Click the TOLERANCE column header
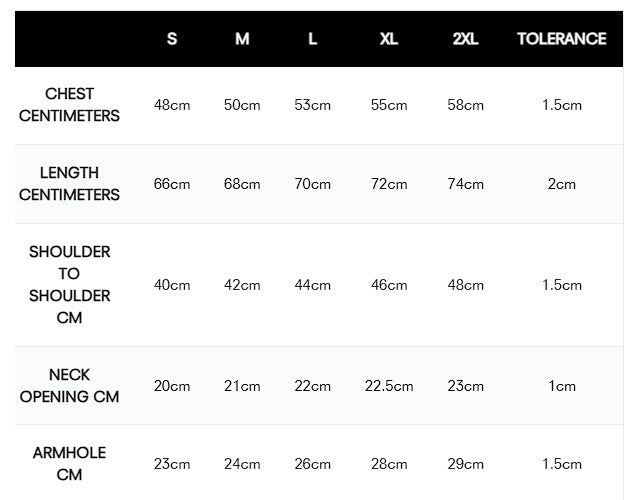 click(x=562, y=39)
